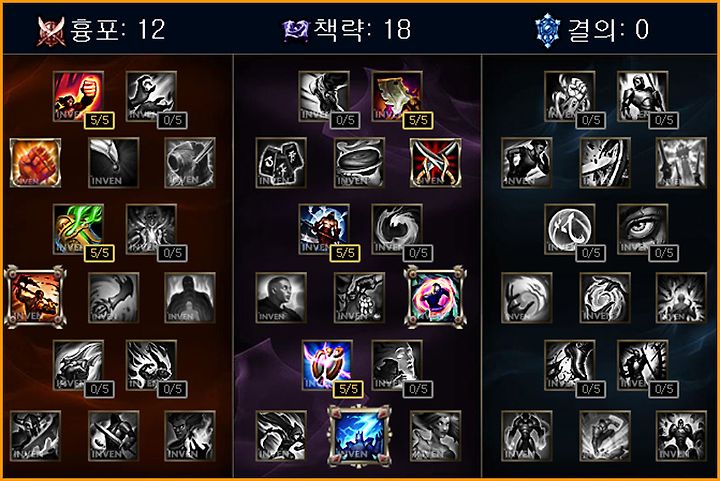Choose the blue lightning Thunderlord keystone icon
The height and width of the screenshot is (481, 720).
click(359, 436)
